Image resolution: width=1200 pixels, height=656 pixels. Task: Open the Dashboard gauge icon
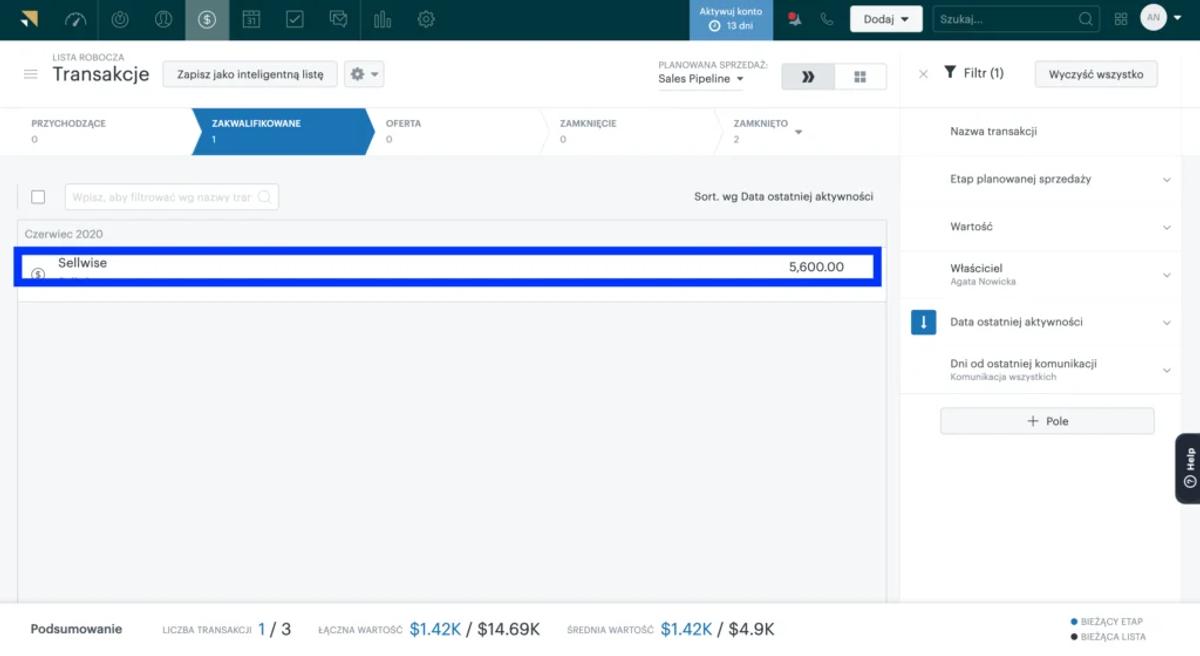click(x=76, y=19)
